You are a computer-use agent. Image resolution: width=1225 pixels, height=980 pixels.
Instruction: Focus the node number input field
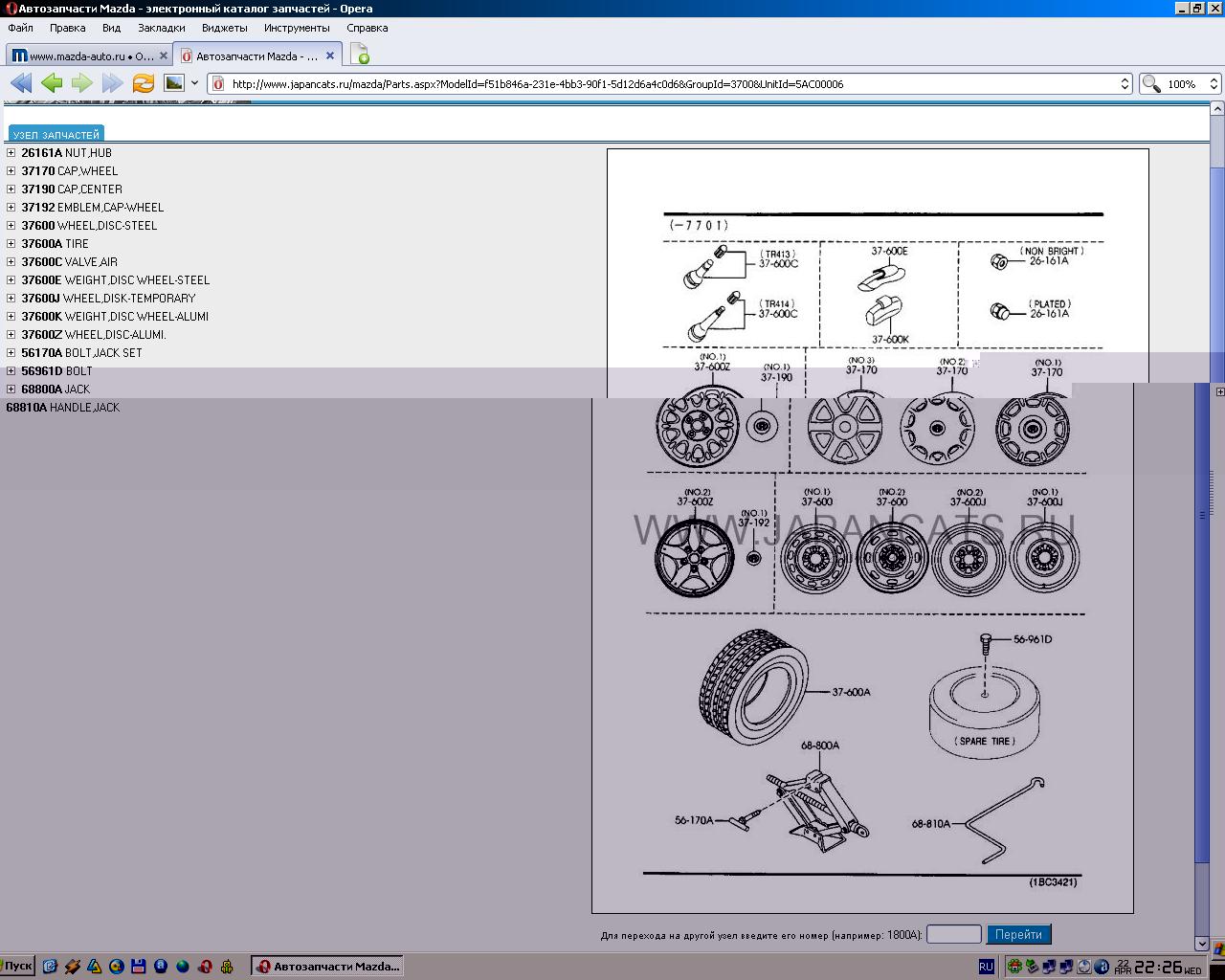(954, 934)
